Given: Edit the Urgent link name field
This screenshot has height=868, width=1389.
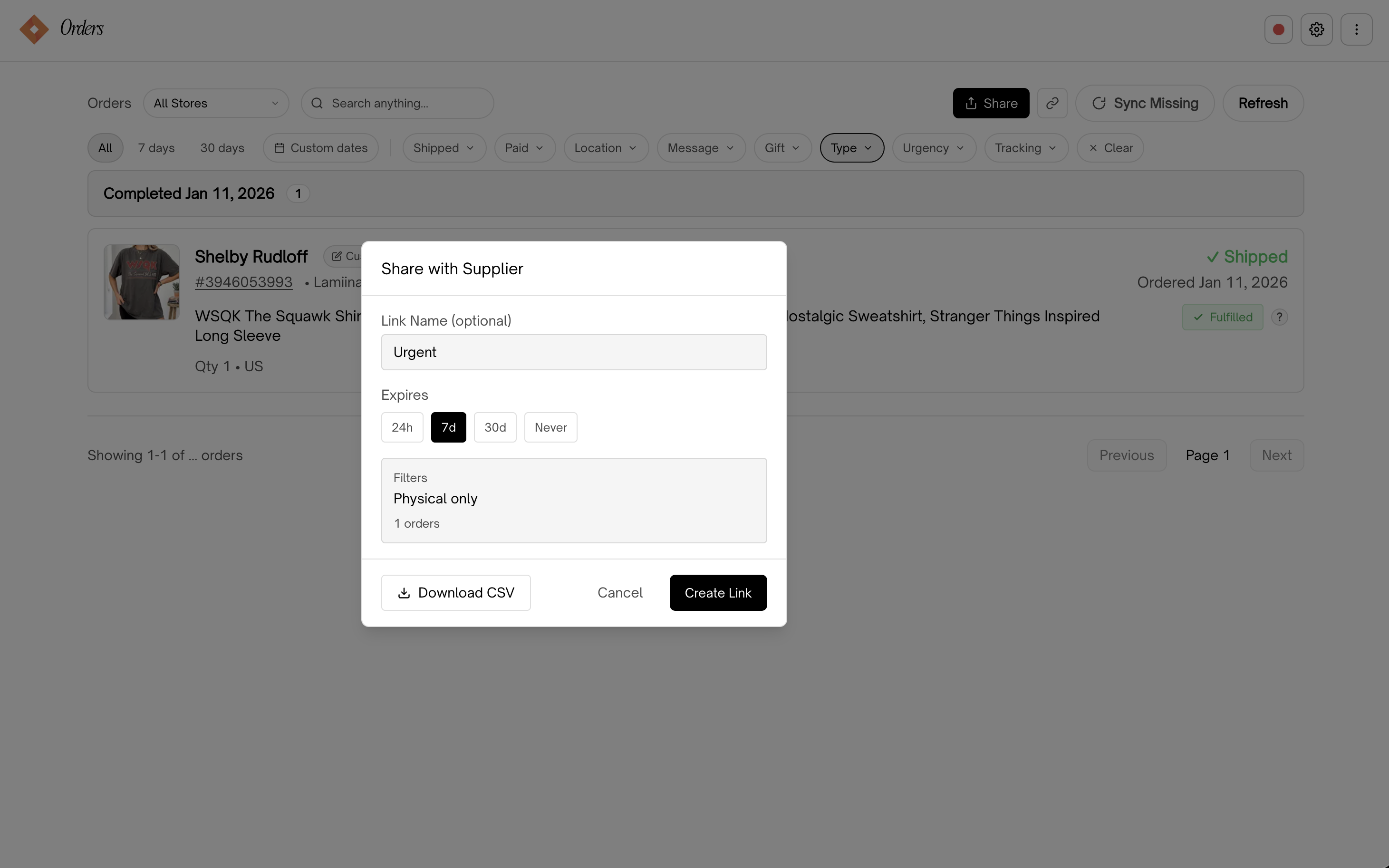Looking at the screenshot, I should pyautogui.click(x=573, y=352).
